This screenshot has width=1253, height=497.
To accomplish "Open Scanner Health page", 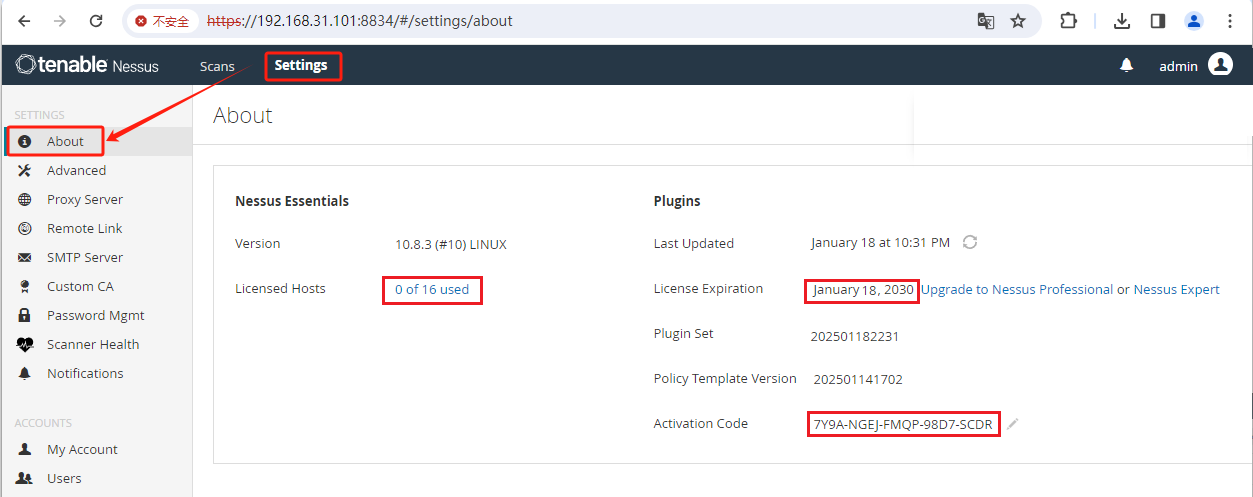I will tap(96, 344).
